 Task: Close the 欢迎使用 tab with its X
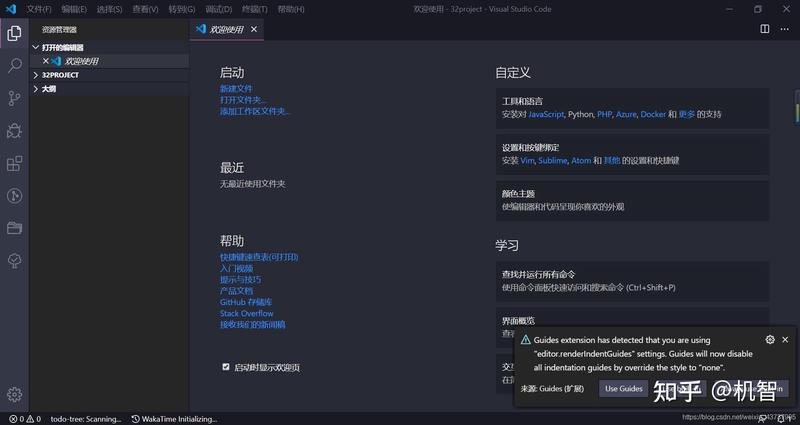click(254, 30)
